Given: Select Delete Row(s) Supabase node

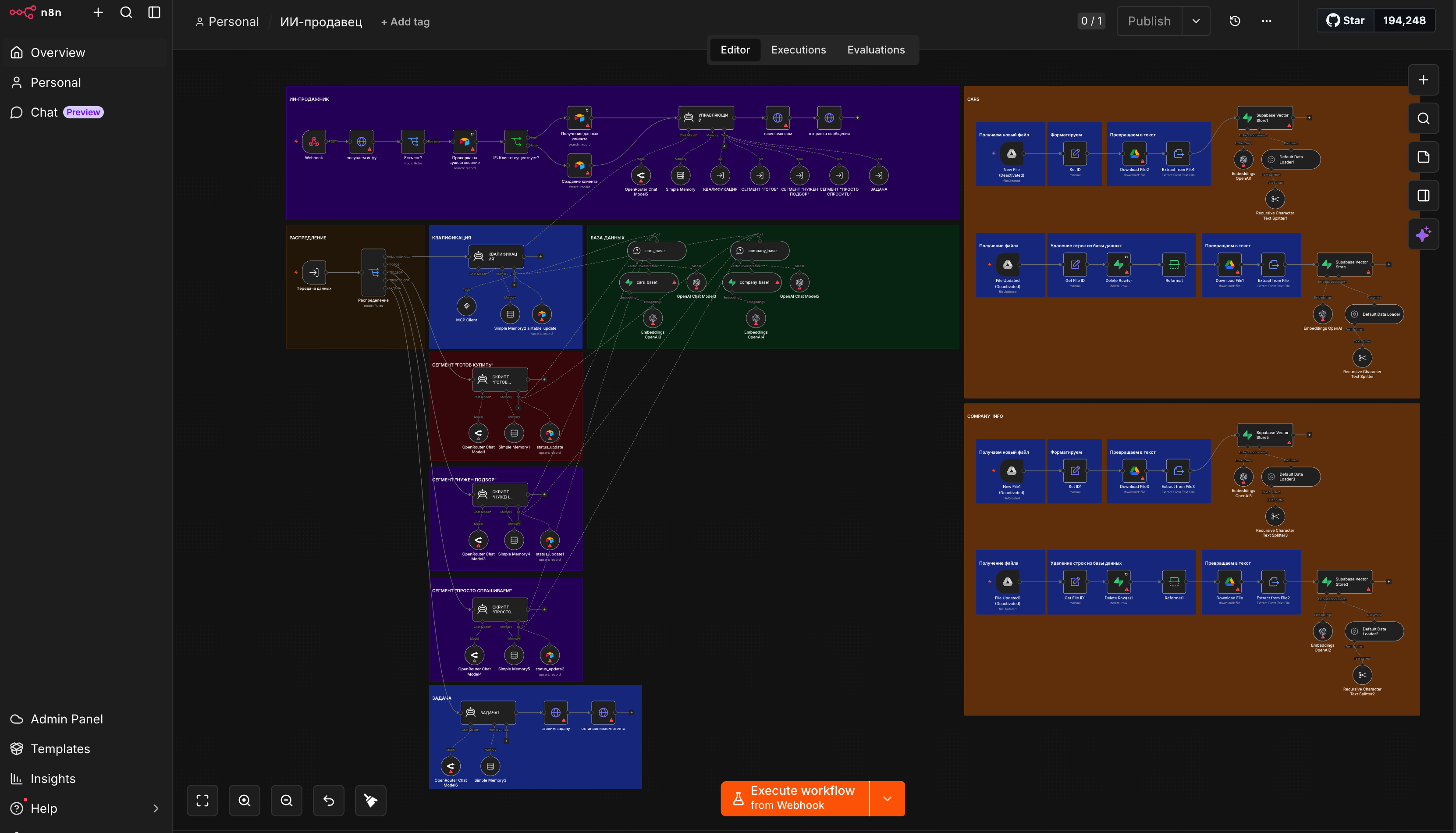Looking at the screenshot, I should point(1118,264).
